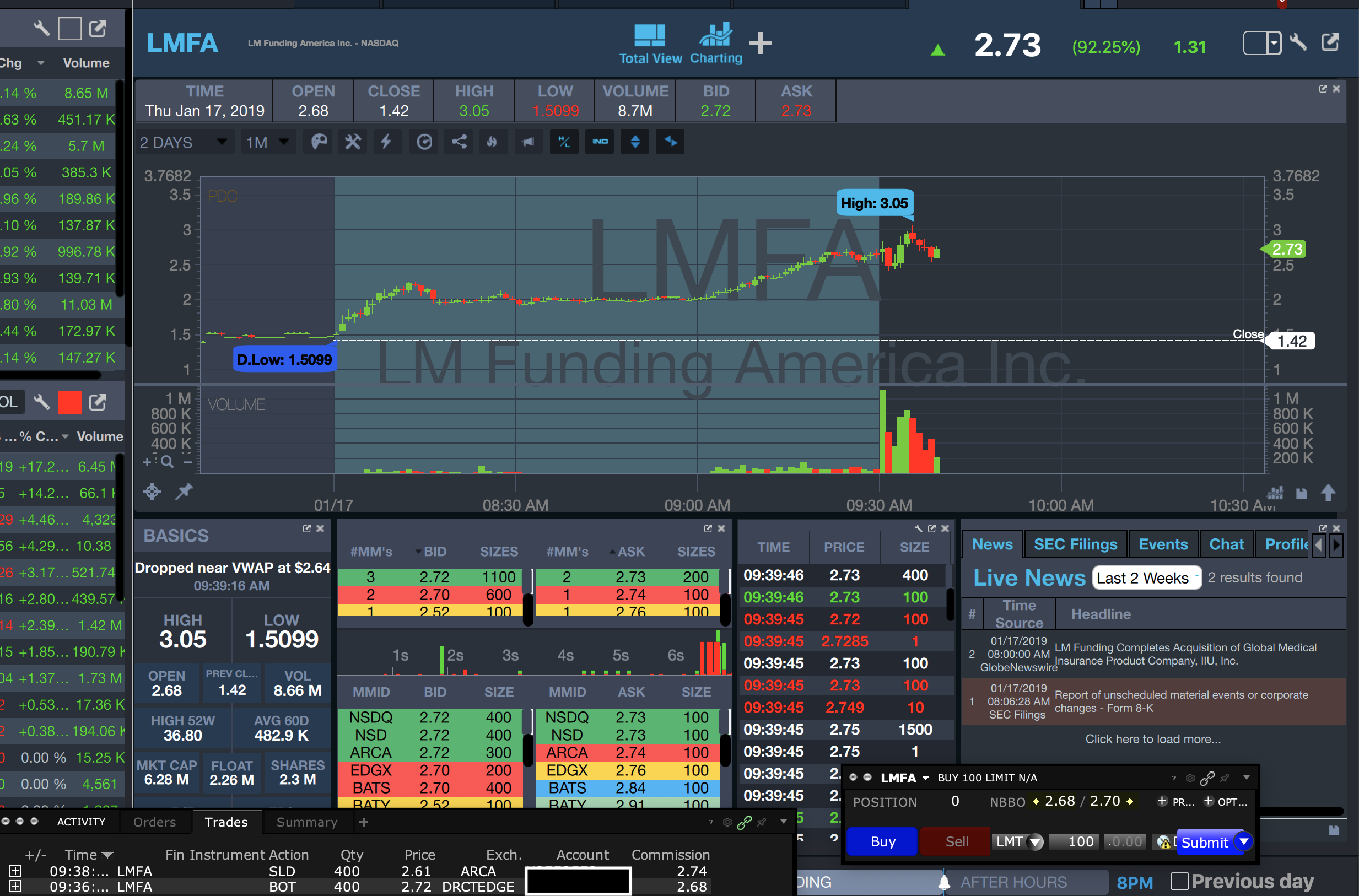Click the megaphone alerts icon in chart toolbar
Image resolution: width=1359 pixels, height=896 pixels.
(x=528, y=142)
